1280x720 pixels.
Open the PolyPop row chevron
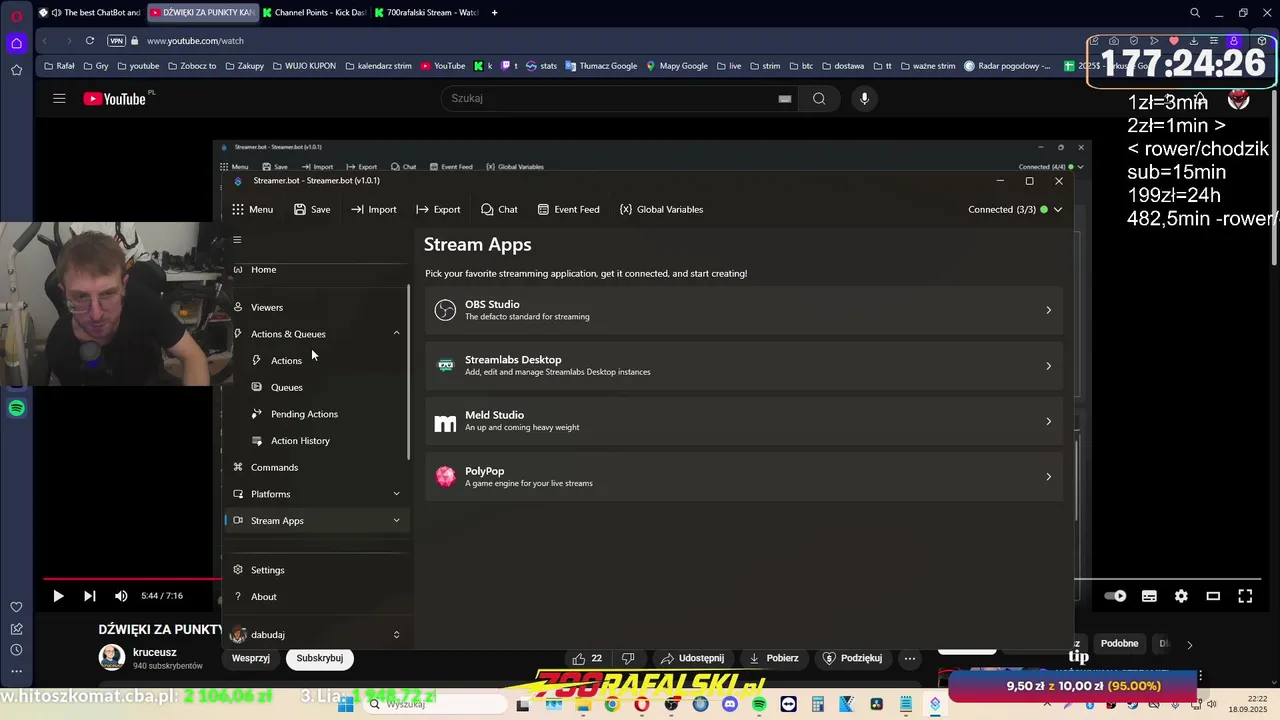click(1048, 477)
